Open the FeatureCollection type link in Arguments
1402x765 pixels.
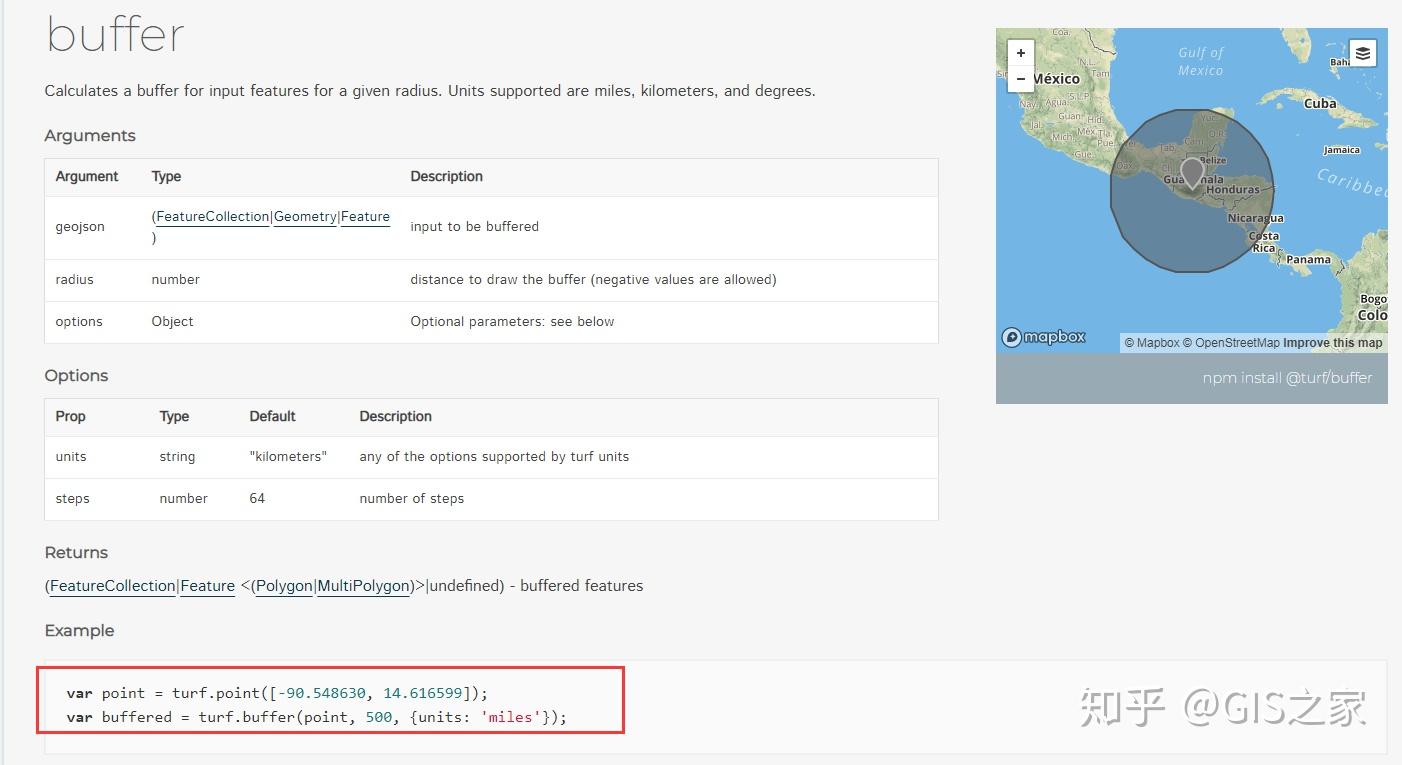pos(213,216)
